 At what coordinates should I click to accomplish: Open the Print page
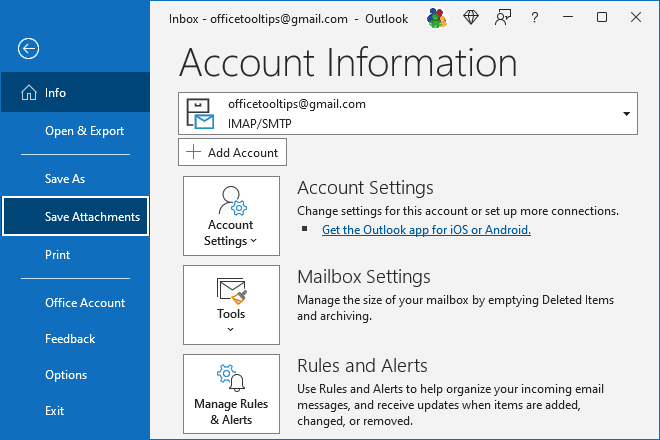57,255
